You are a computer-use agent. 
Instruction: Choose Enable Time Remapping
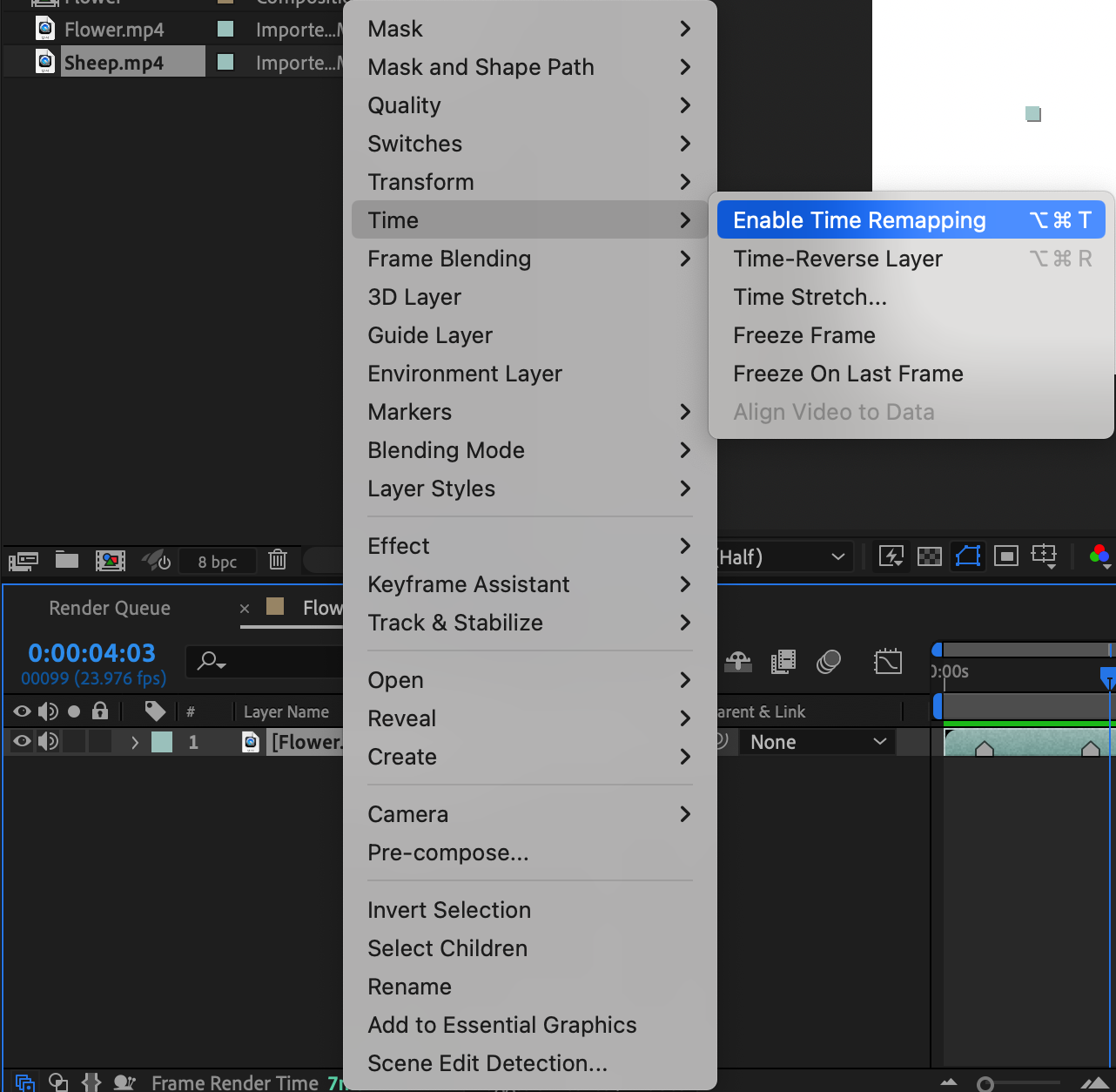click(911, 220)
